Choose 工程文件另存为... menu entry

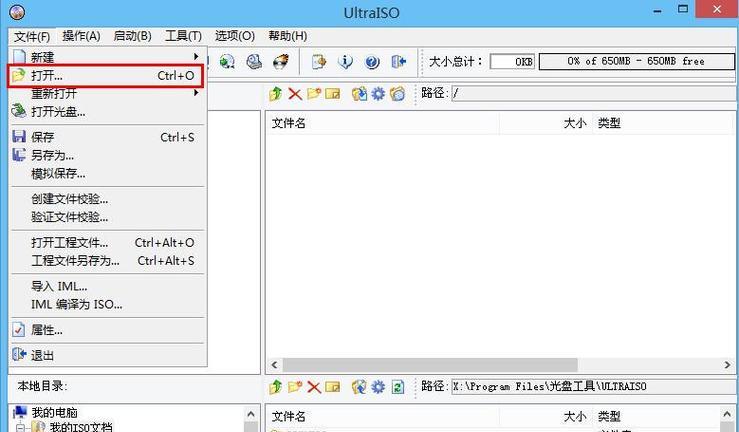[x=107, y=261]
